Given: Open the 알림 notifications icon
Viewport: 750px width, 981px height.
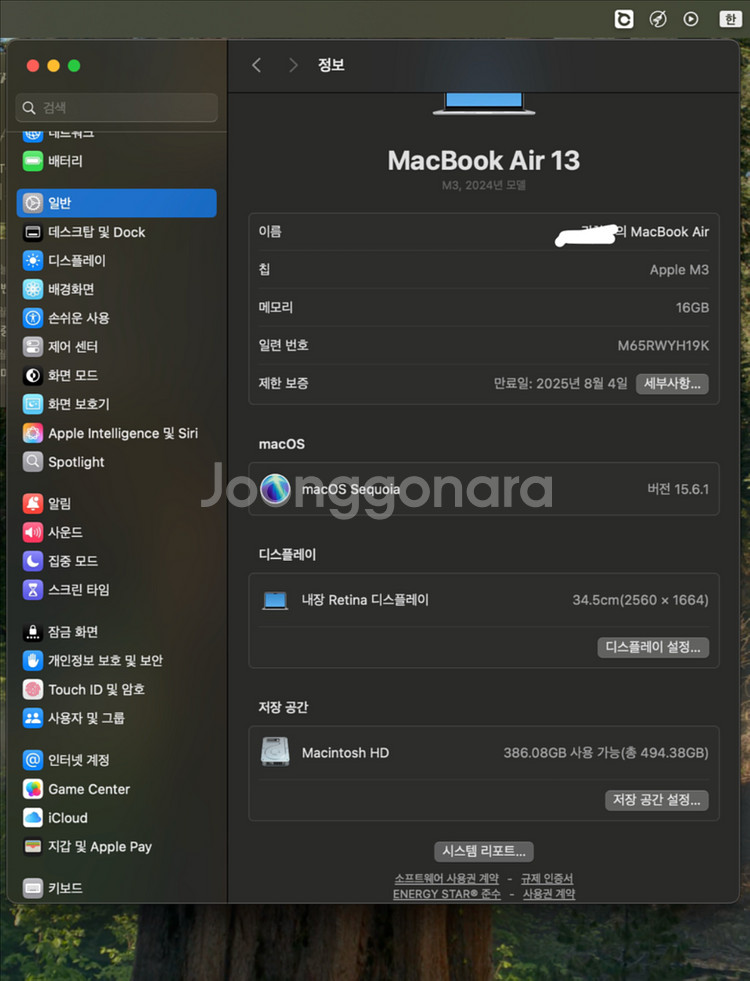Looking at the screenshot, I should click(33, 504).
